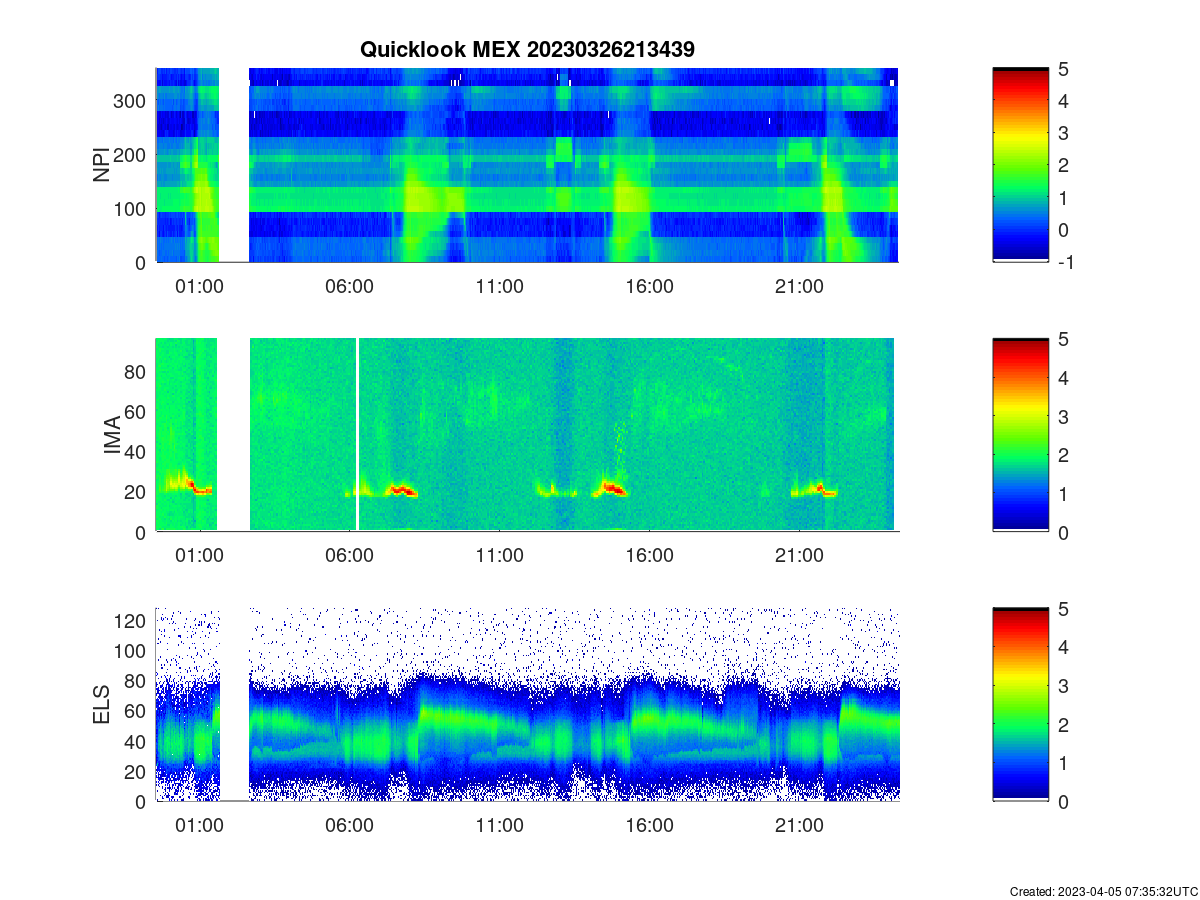Click the 06:00 tick under NPI plot
Image resolution: width=1200 pixels, height=900 pixels.
(x=350, y=286)
